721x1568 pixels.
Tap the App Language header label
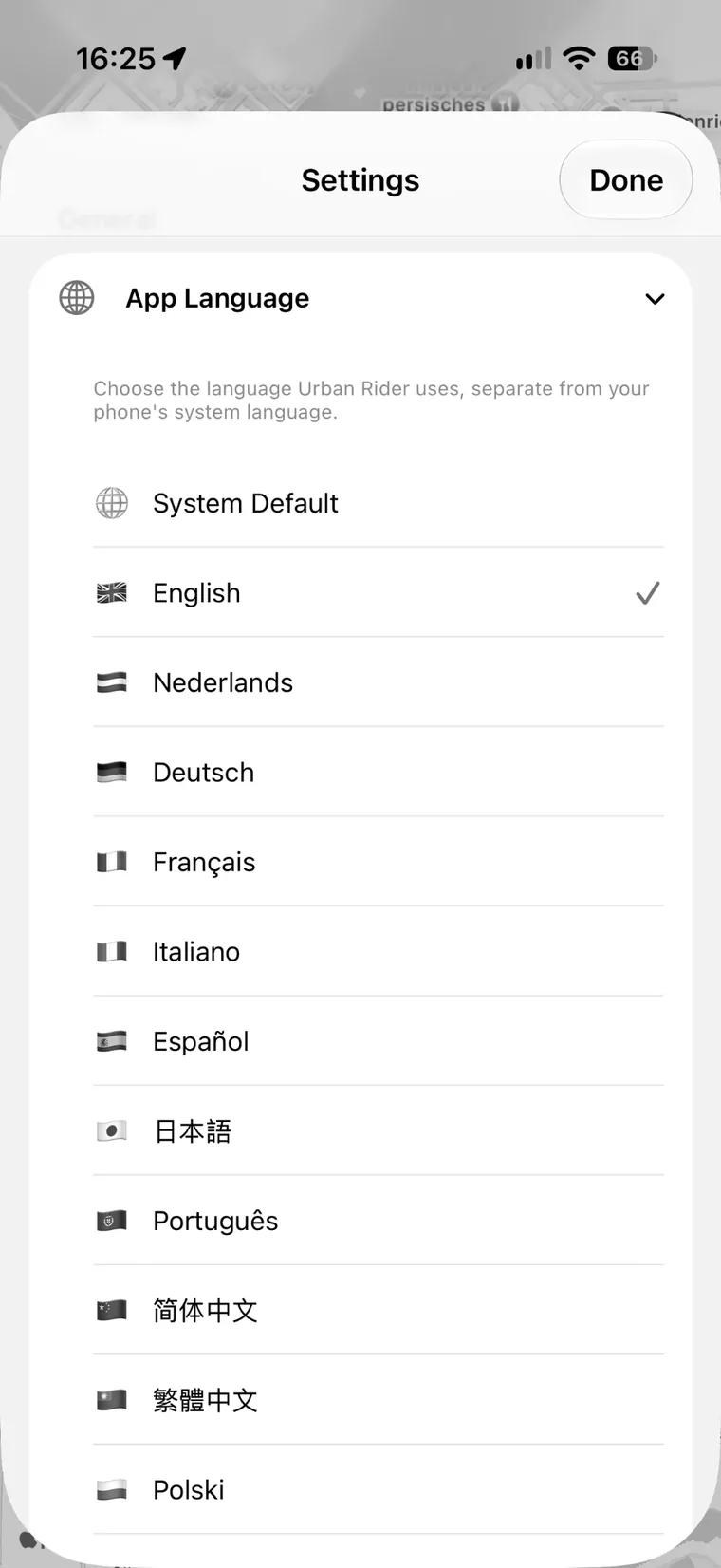pyautogui.click(x=217, y=298)
